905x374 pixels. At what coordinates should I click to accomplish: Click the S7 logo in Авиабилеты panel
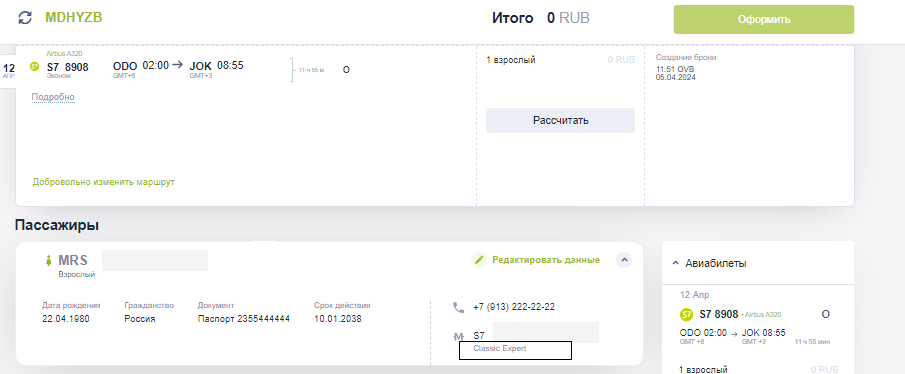click(x=686, y=315)
